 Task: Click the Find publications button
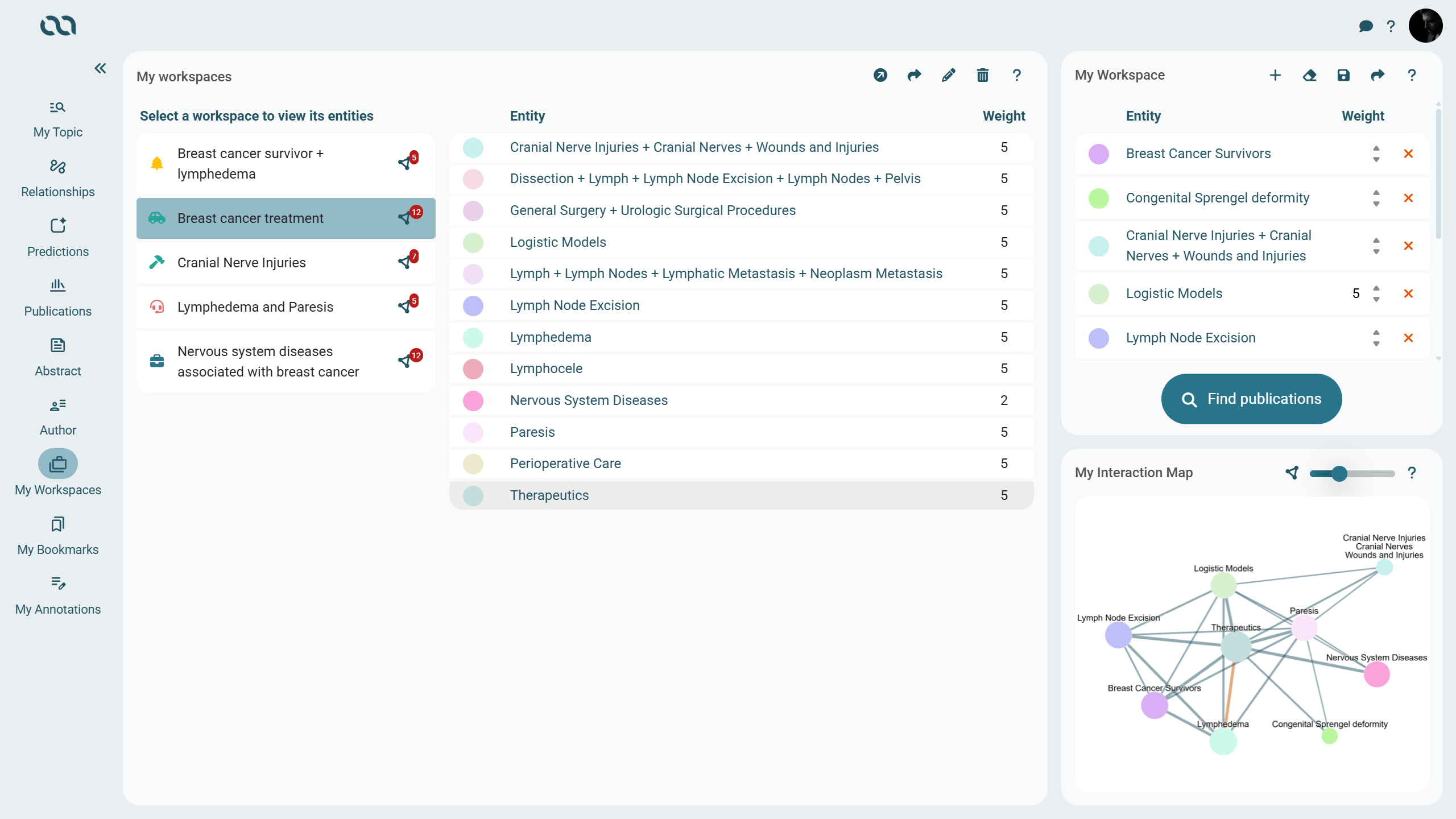pos(1251,399)
